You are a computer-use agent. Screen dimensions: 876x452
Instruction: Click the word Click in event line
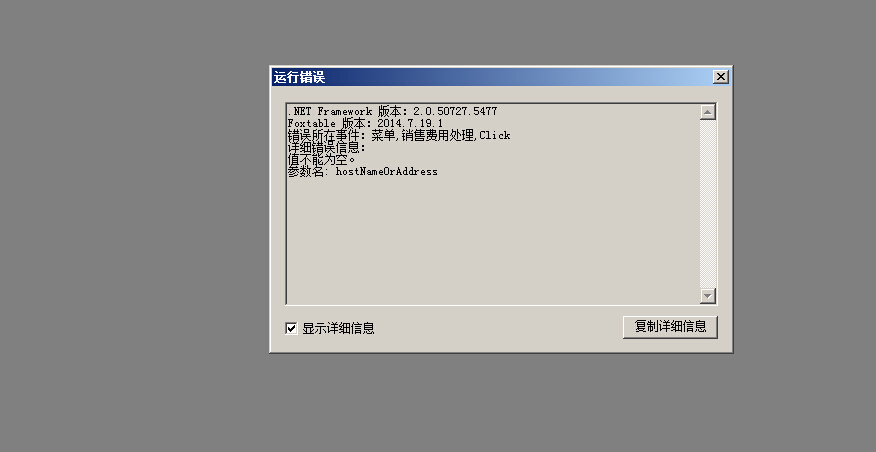pos(495,135)
